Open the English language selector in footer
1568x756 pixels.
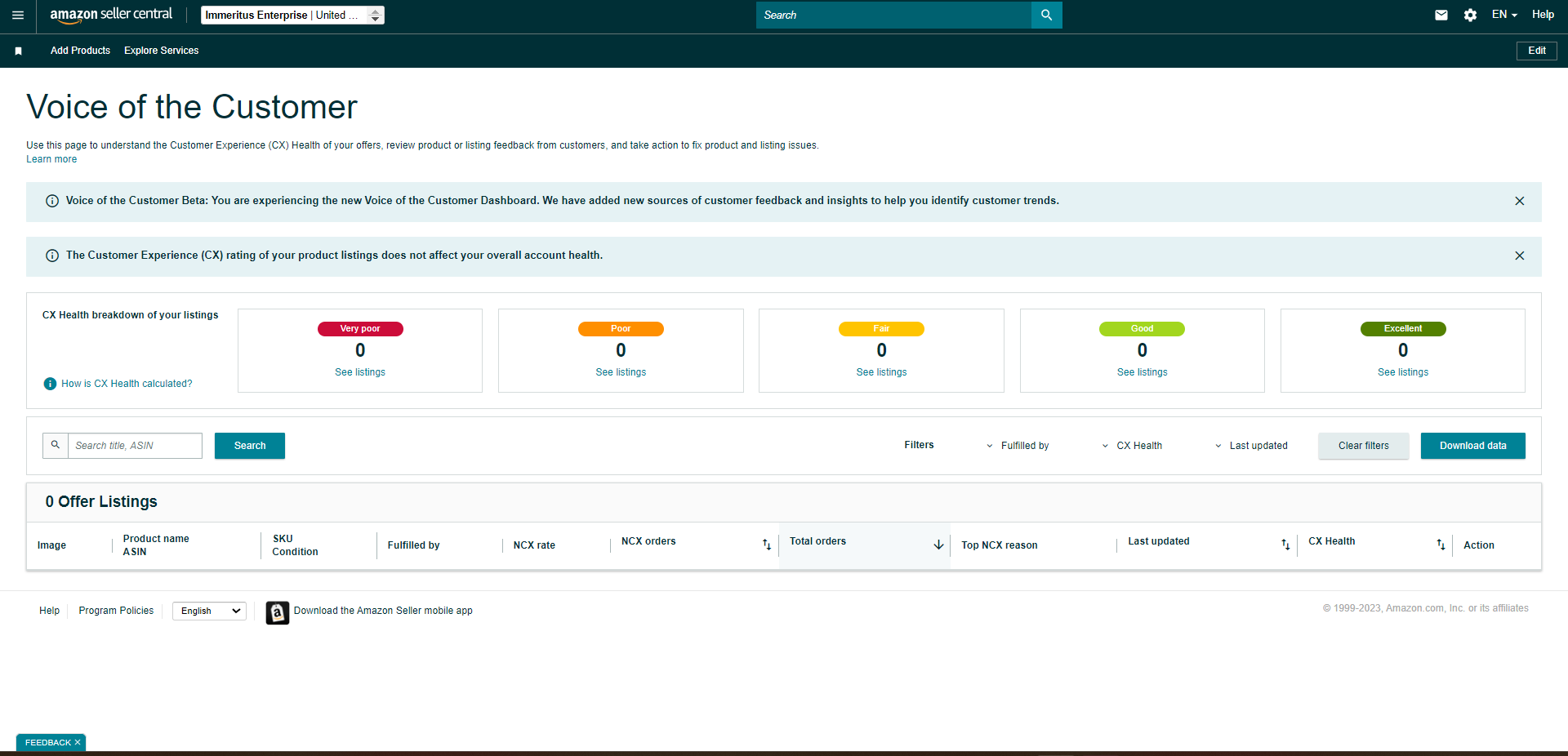[x=210, y=611]
